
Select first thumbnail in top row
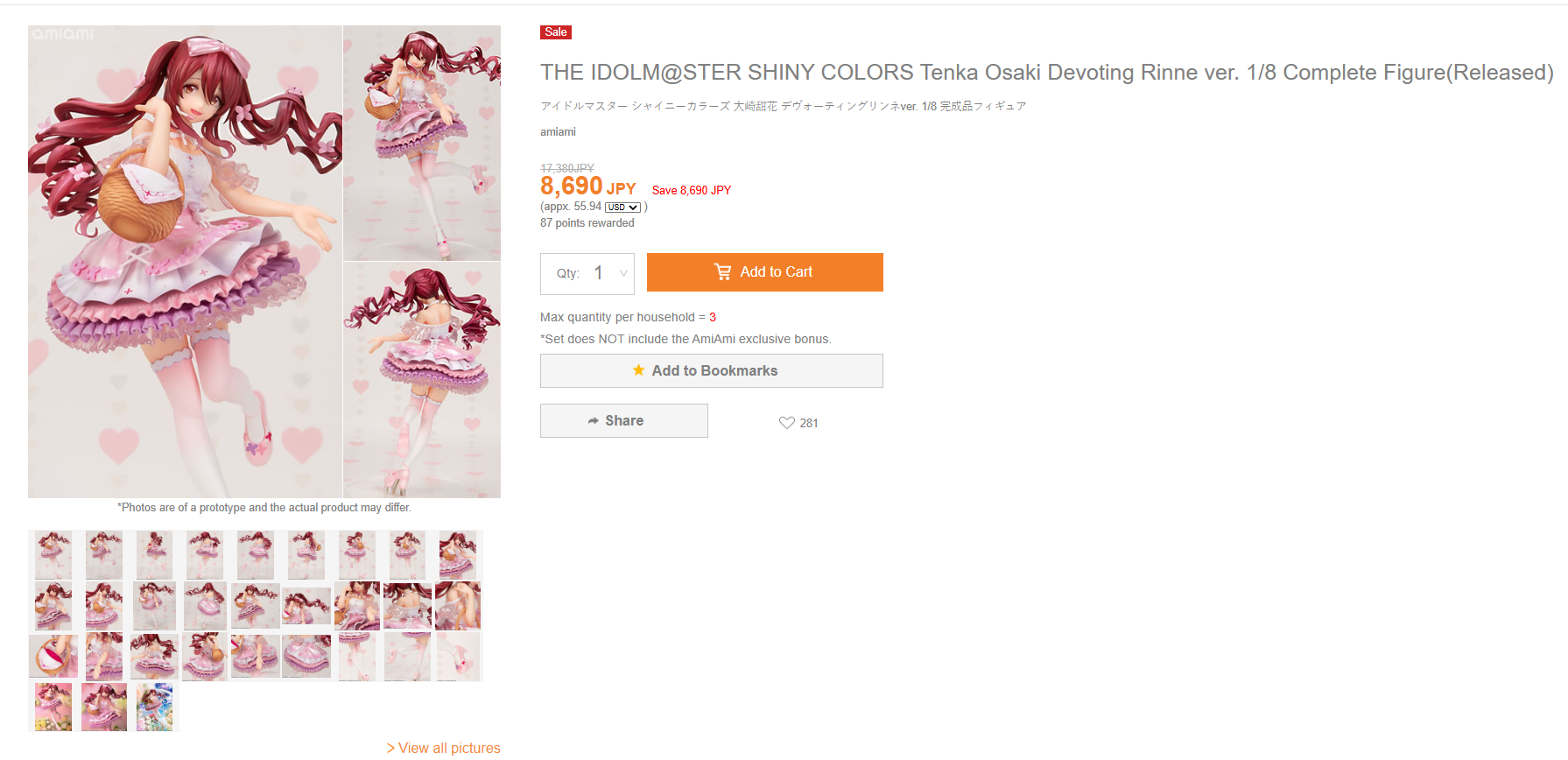click(x=53, y=554)
